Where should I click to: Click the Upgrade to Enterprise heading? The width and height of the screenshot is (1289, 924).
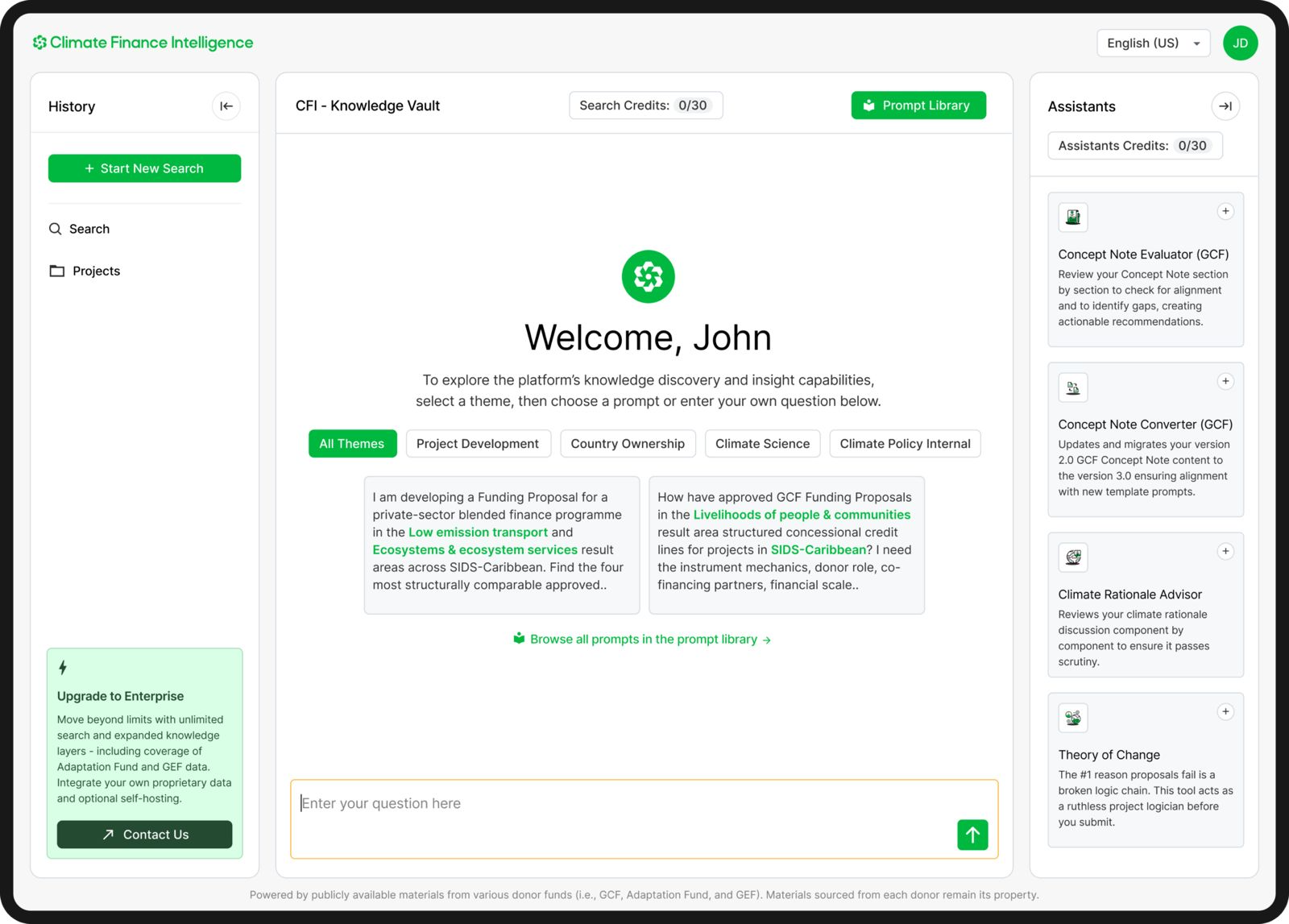(x=120, y=696)
